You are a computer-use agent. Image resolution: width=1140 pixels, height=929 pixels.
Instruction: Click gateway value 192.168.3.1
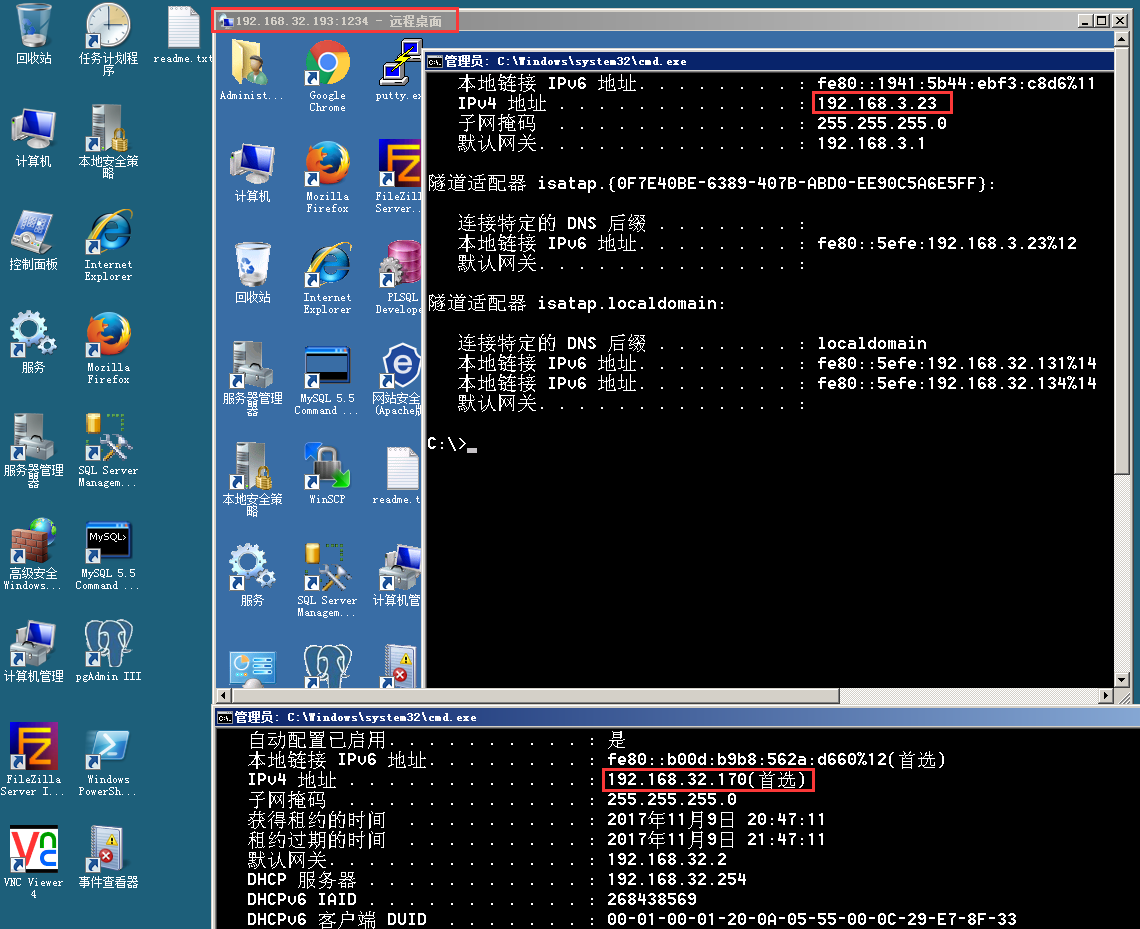(x=871, y=144)
